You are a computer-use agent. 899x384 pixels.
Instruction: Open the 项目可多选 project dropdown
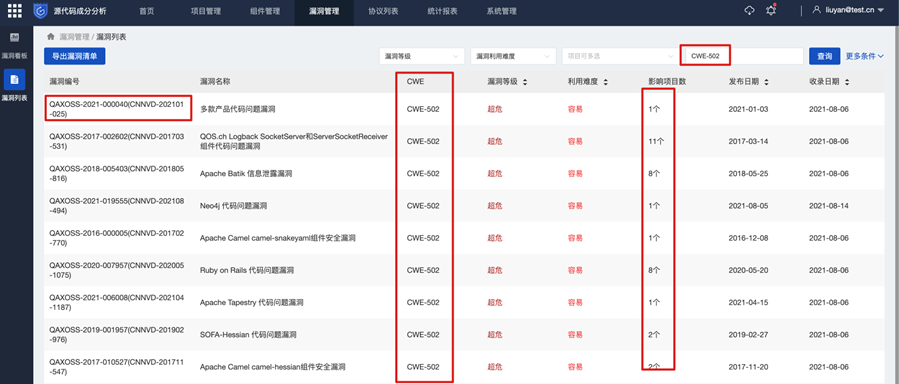click(619, 56)
